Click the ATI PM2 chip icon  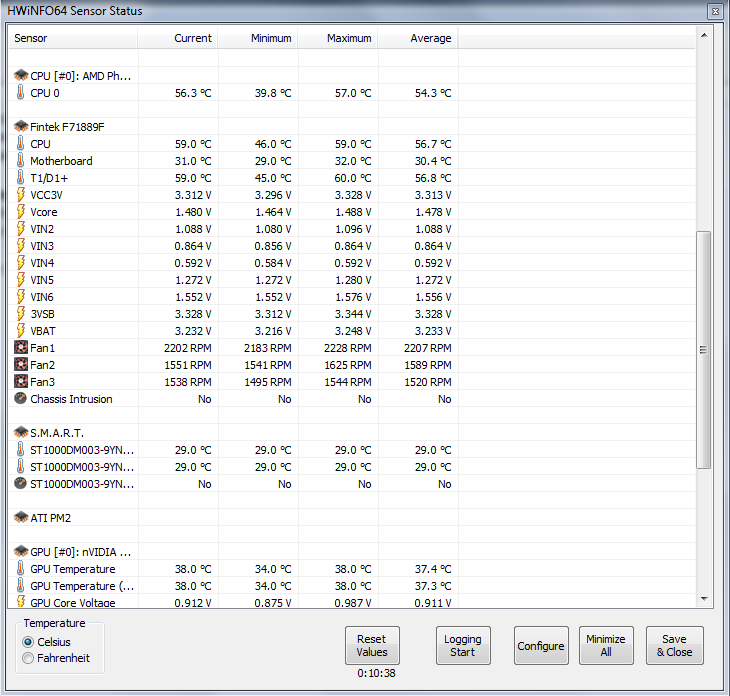tap(21, 517)
